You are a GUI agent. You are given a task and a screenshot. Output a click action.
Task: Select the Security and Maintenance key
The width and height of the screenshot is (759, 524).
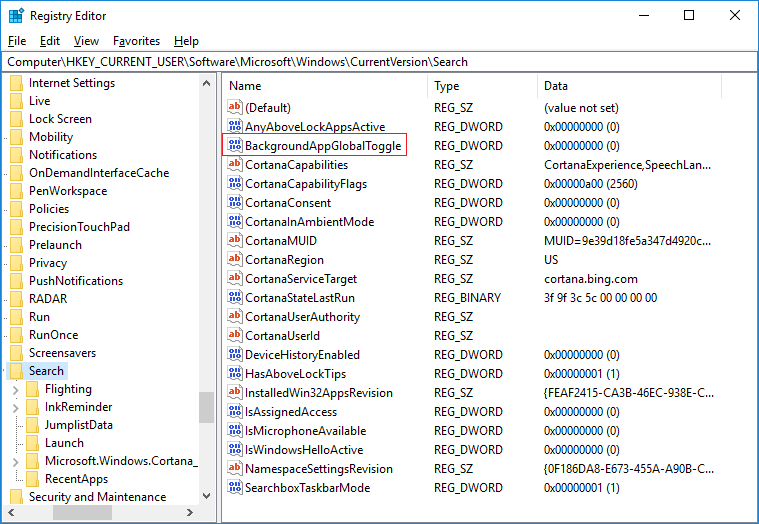coord(97,497)
